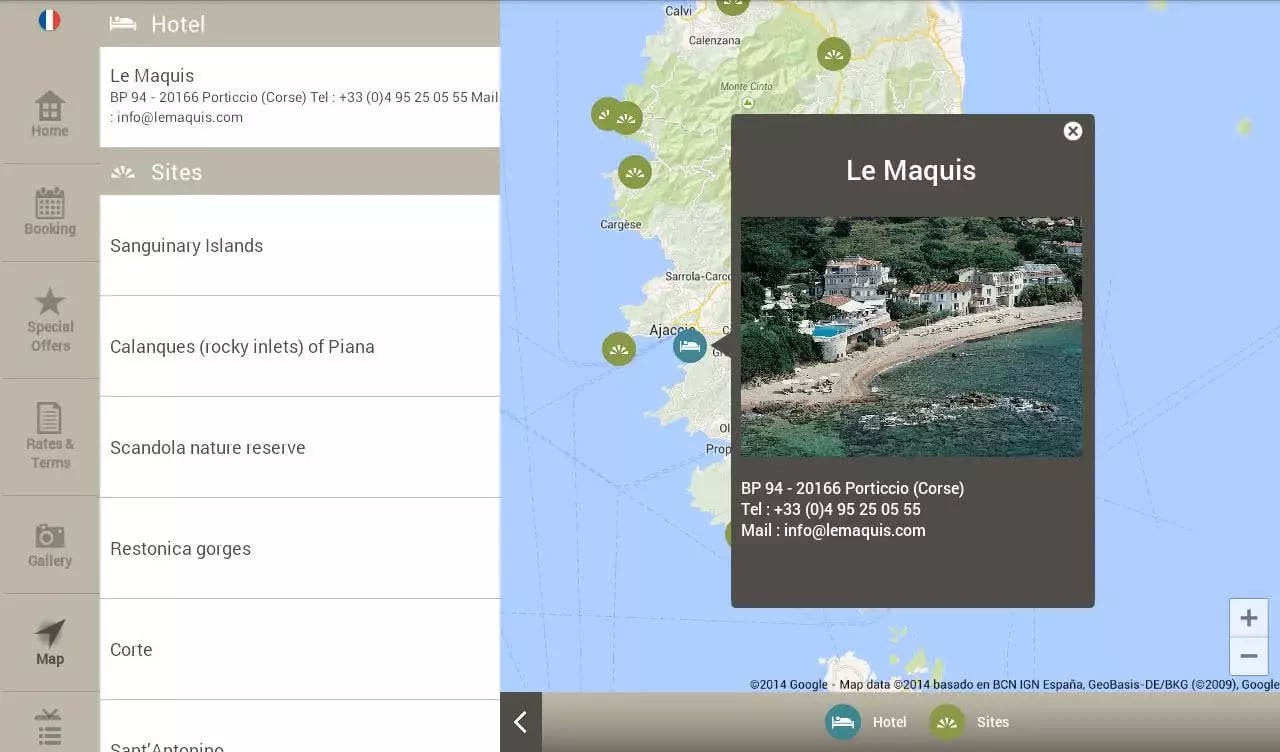
Task: Click the Google map attribution text
Action: pos(1015,685)
